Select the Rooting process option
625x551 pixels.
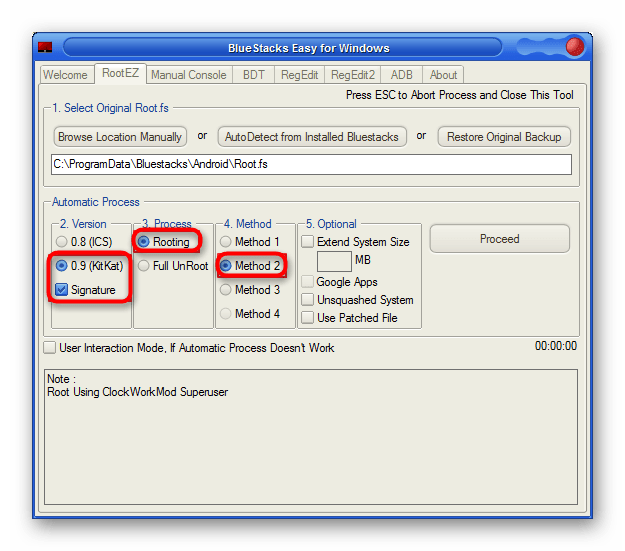coord(164,242)
